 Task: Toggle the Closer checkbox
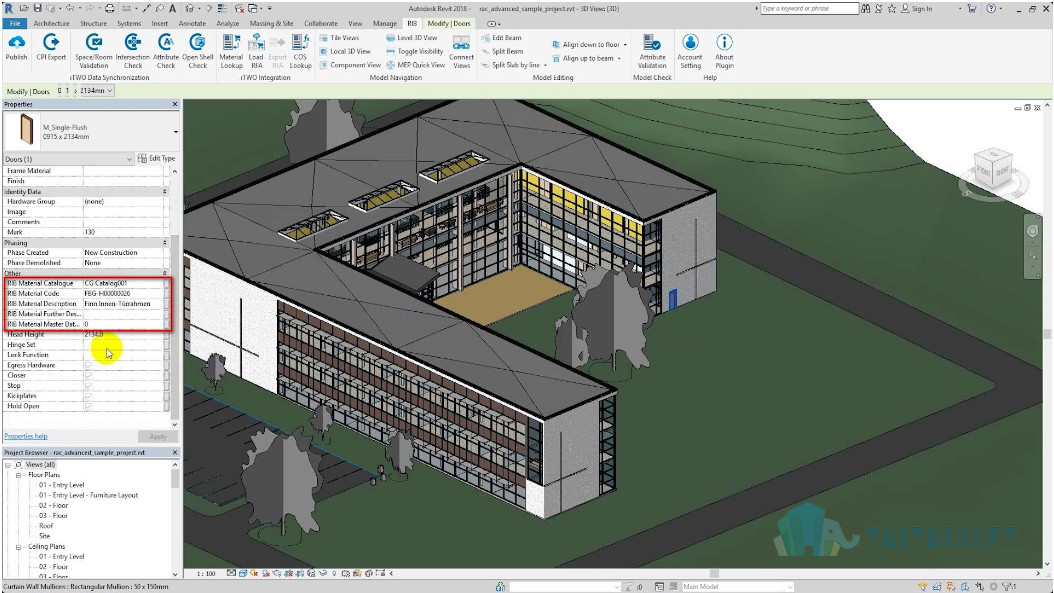click(88, 375)
